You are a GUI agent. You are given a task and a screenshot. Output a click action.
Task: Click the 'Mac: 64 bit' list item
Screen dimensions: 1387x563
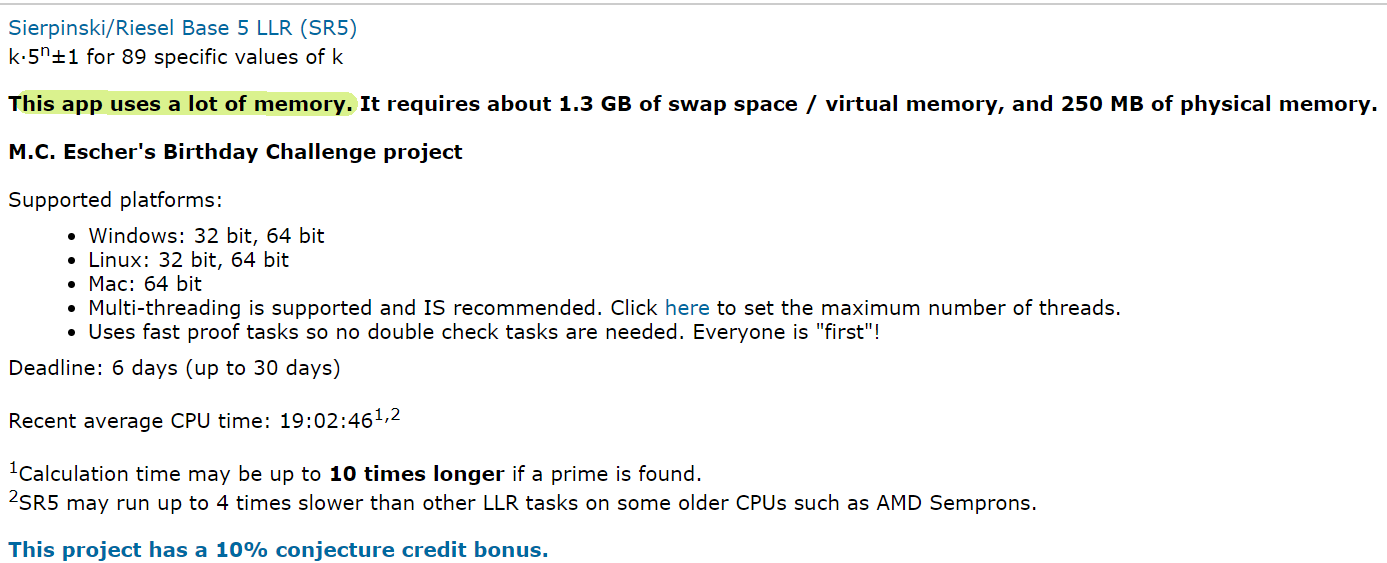(145, 284)
